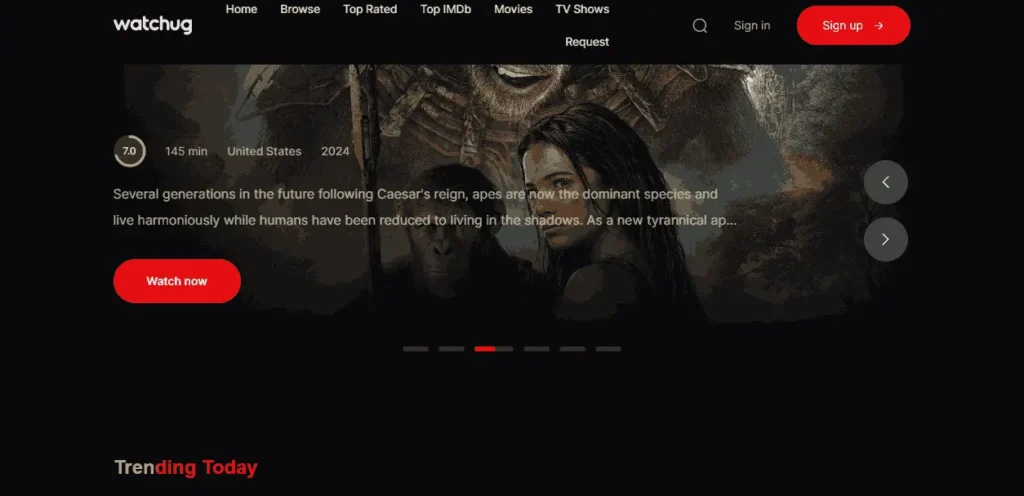Select TV Shows in navigation

[x=583, y=9]
